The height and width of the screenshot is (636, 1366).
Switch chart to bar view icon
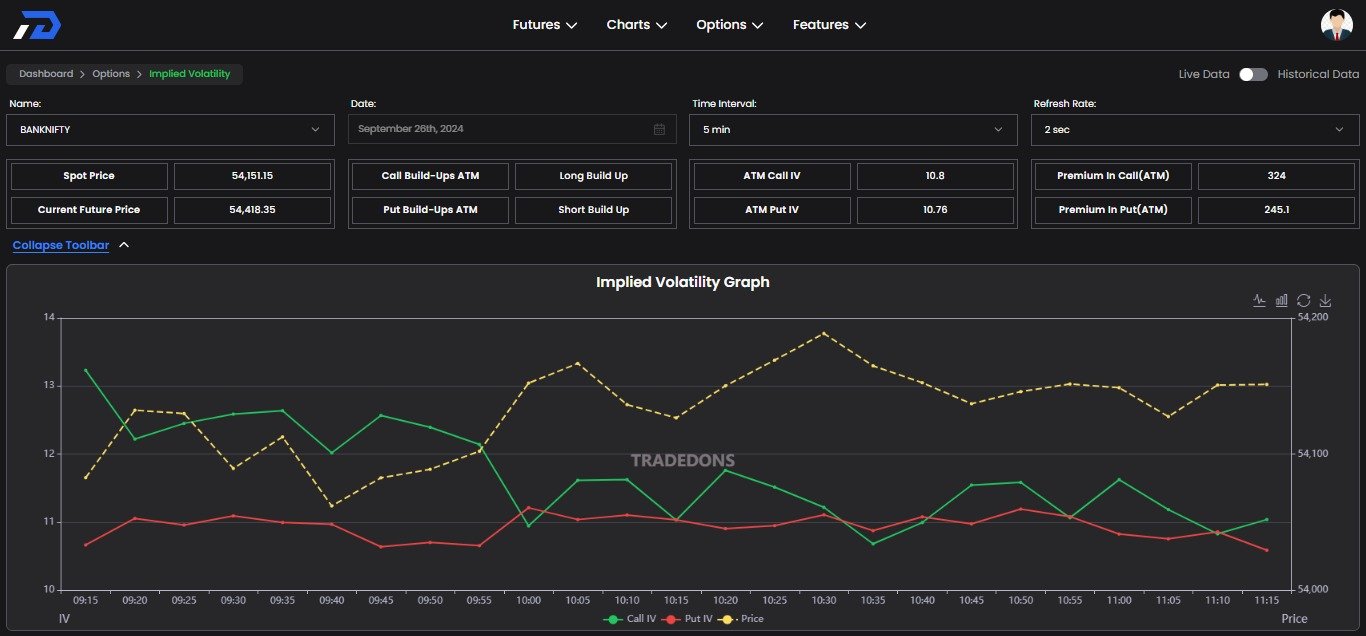pyautogui.click(x=1281, y=300)
